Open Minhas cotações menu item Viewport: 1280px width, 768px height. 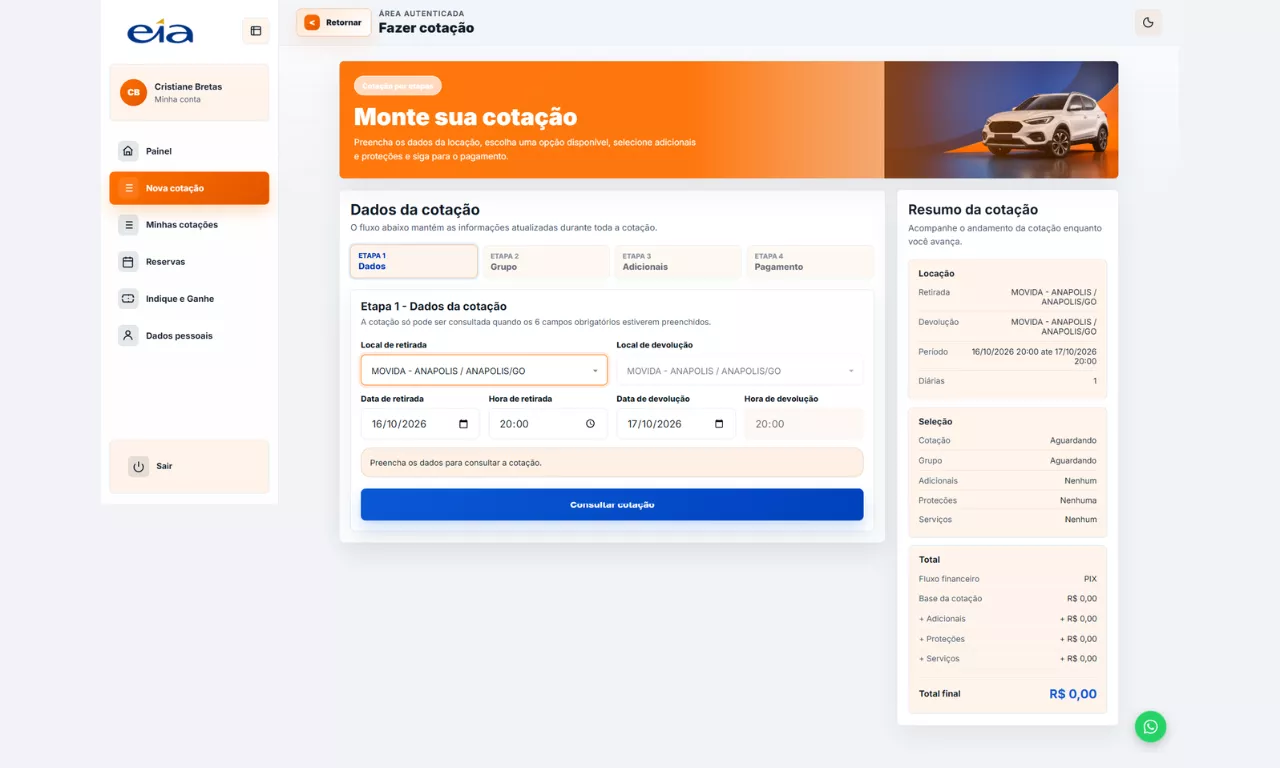[189, 225]
